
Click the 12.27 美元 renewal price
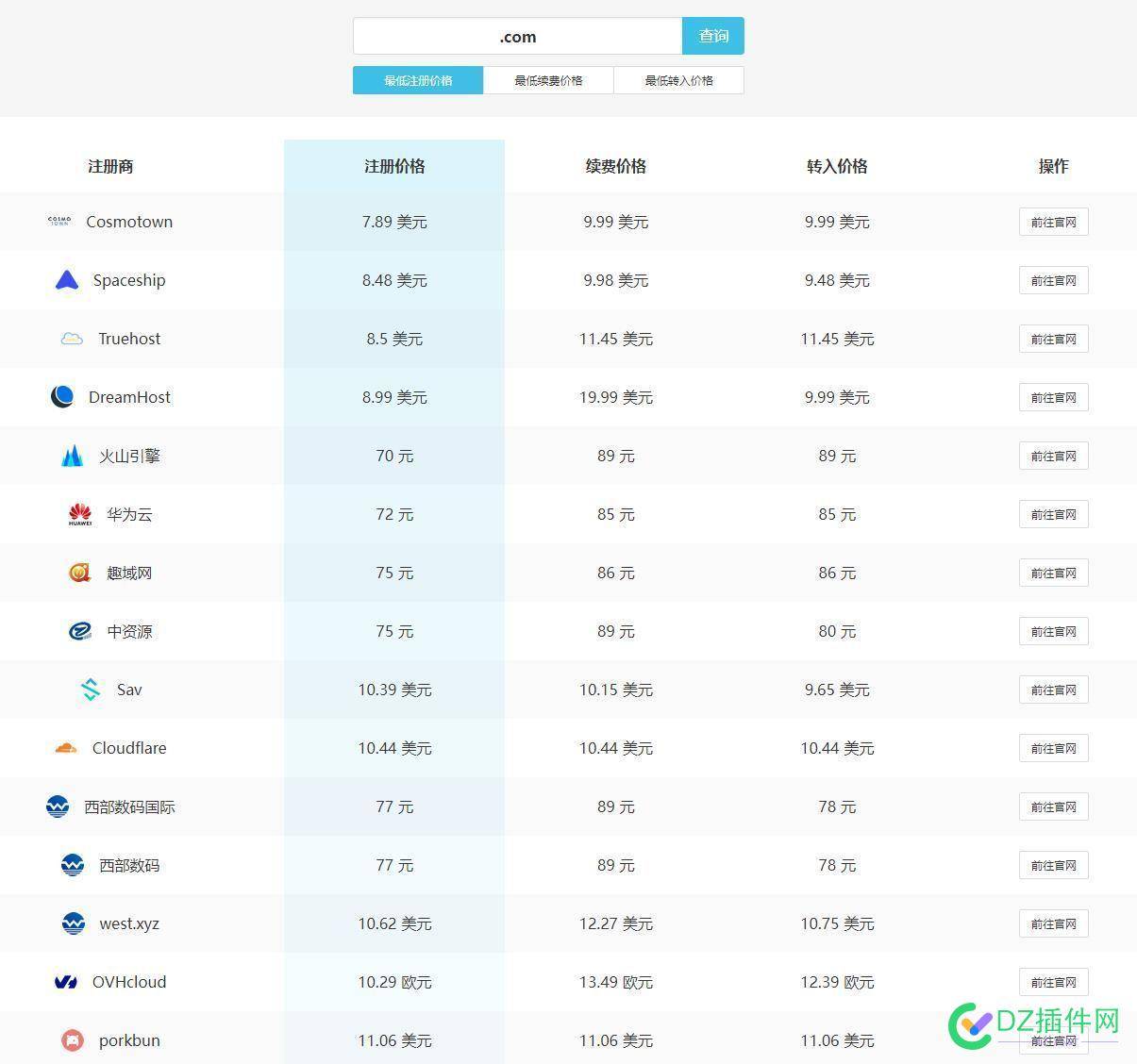pos(615,923)
